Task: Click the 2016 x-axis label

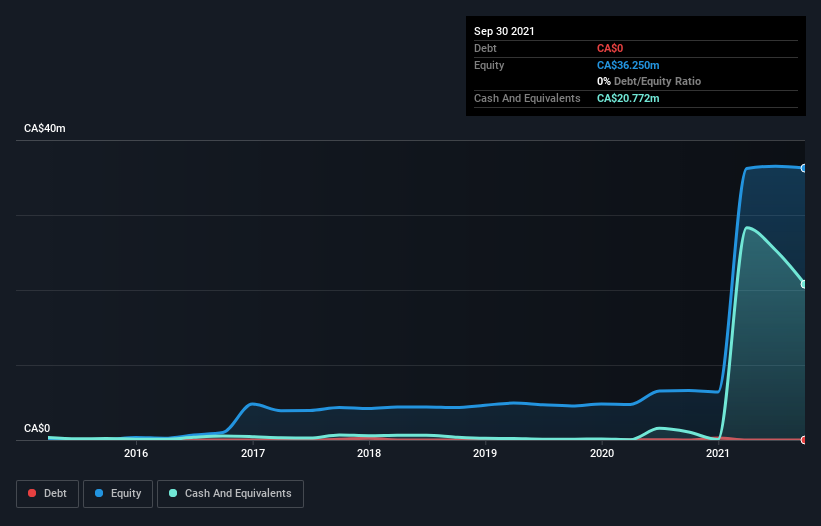Action: click(136, 453)
